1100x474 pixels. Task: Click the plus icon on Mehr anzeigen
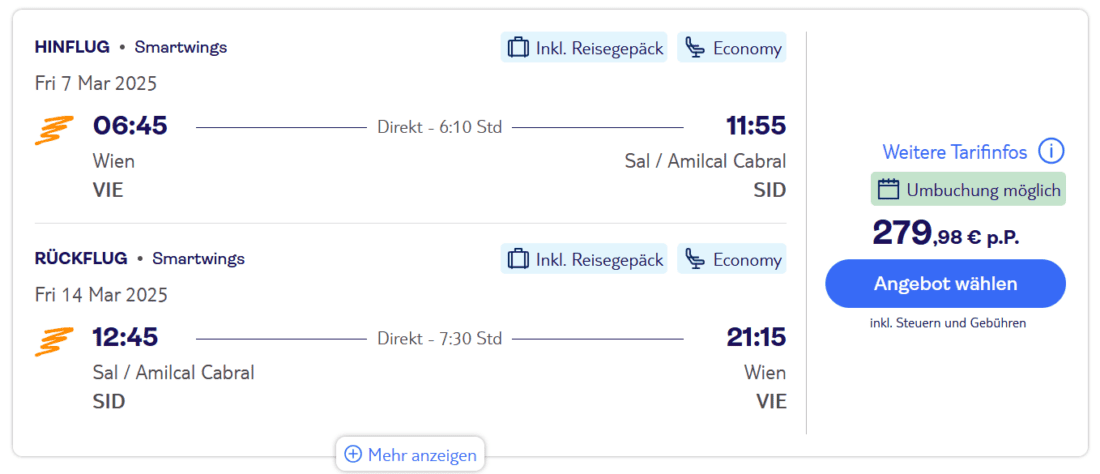tap(353, 455)
